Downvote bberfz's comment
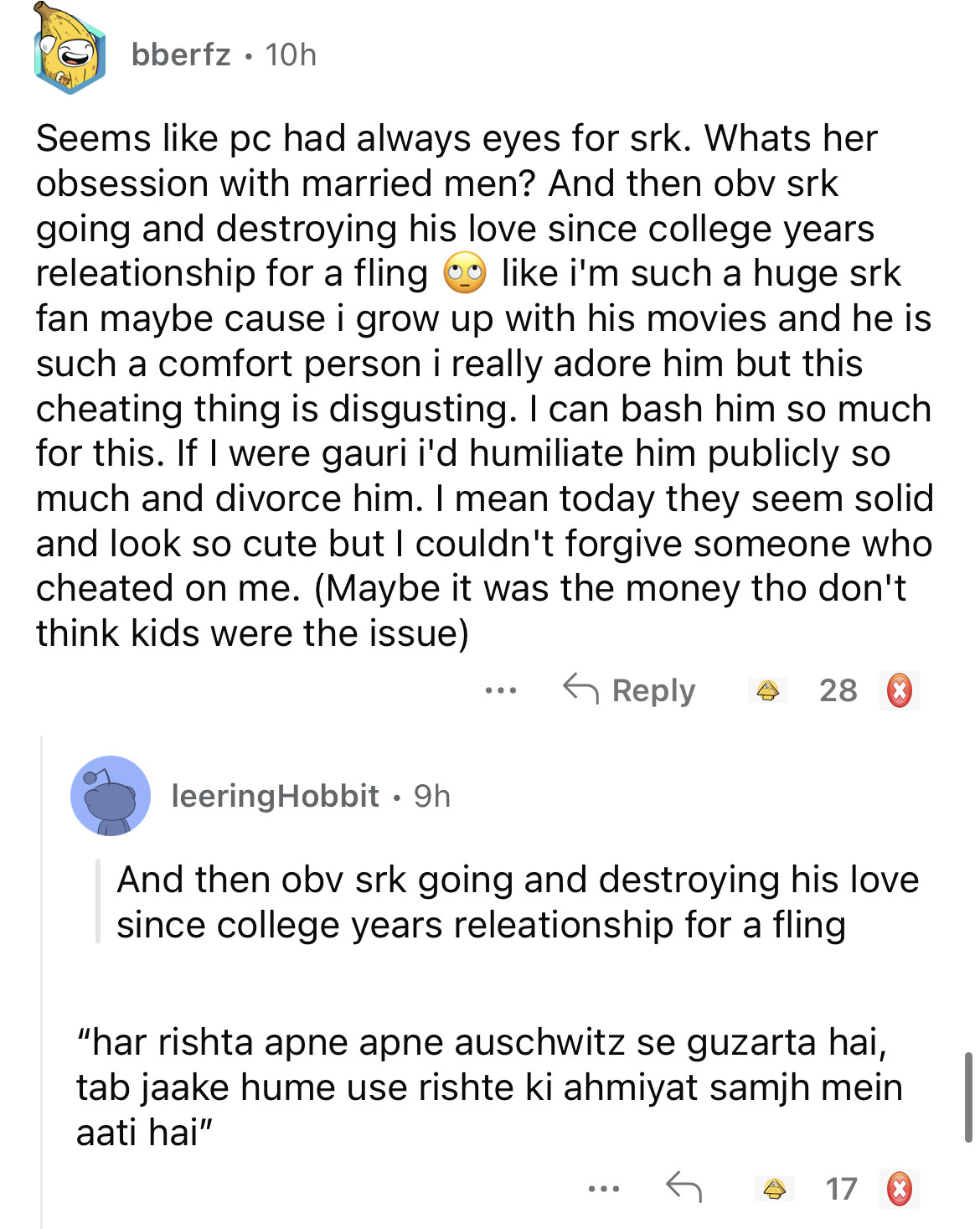 (899, 691)
